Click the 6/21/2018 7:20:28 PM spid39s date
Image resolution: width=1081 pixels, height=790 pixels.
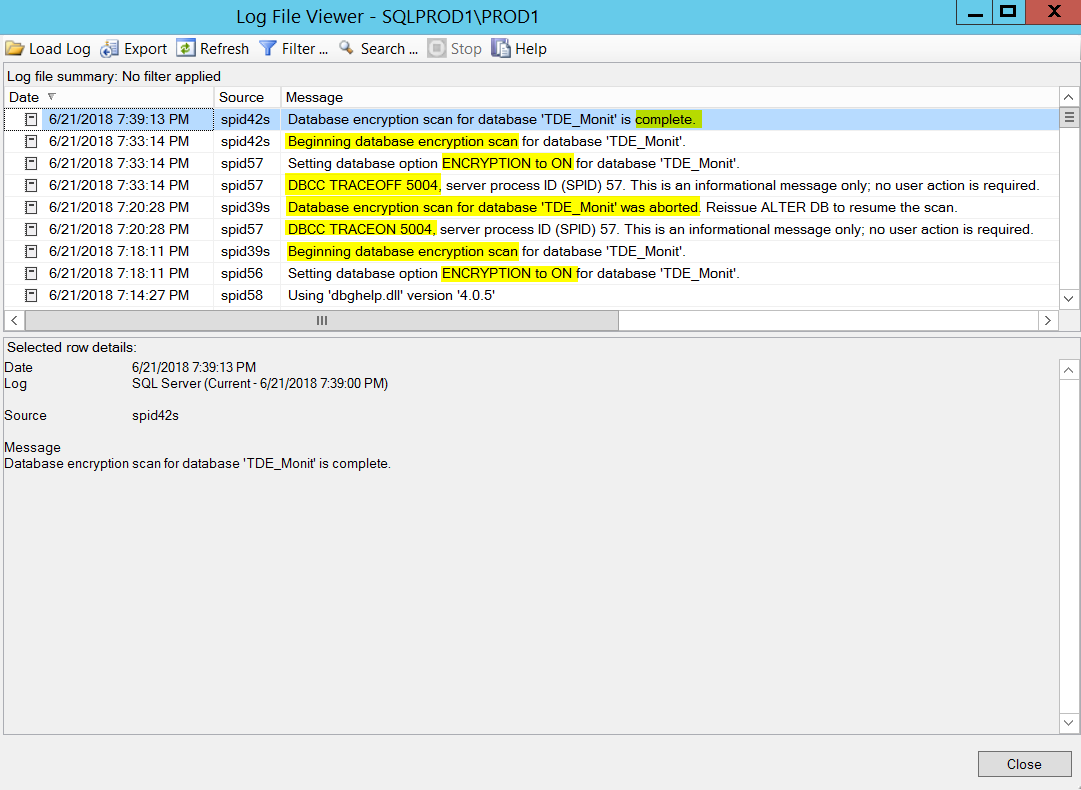(119, 207)
